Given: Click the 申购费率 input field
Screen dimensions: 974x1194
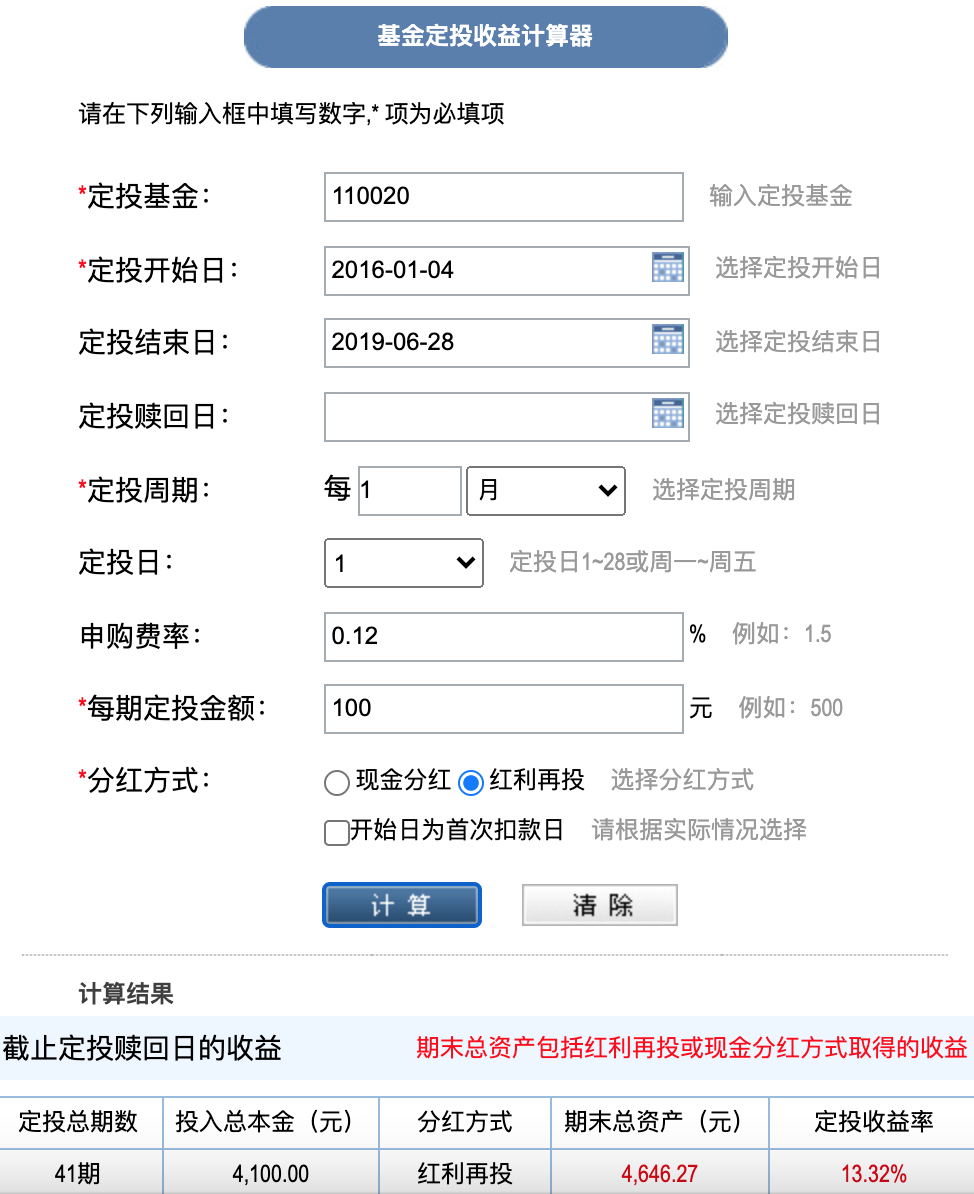Looking at the screenshot, I should point(503,637).
